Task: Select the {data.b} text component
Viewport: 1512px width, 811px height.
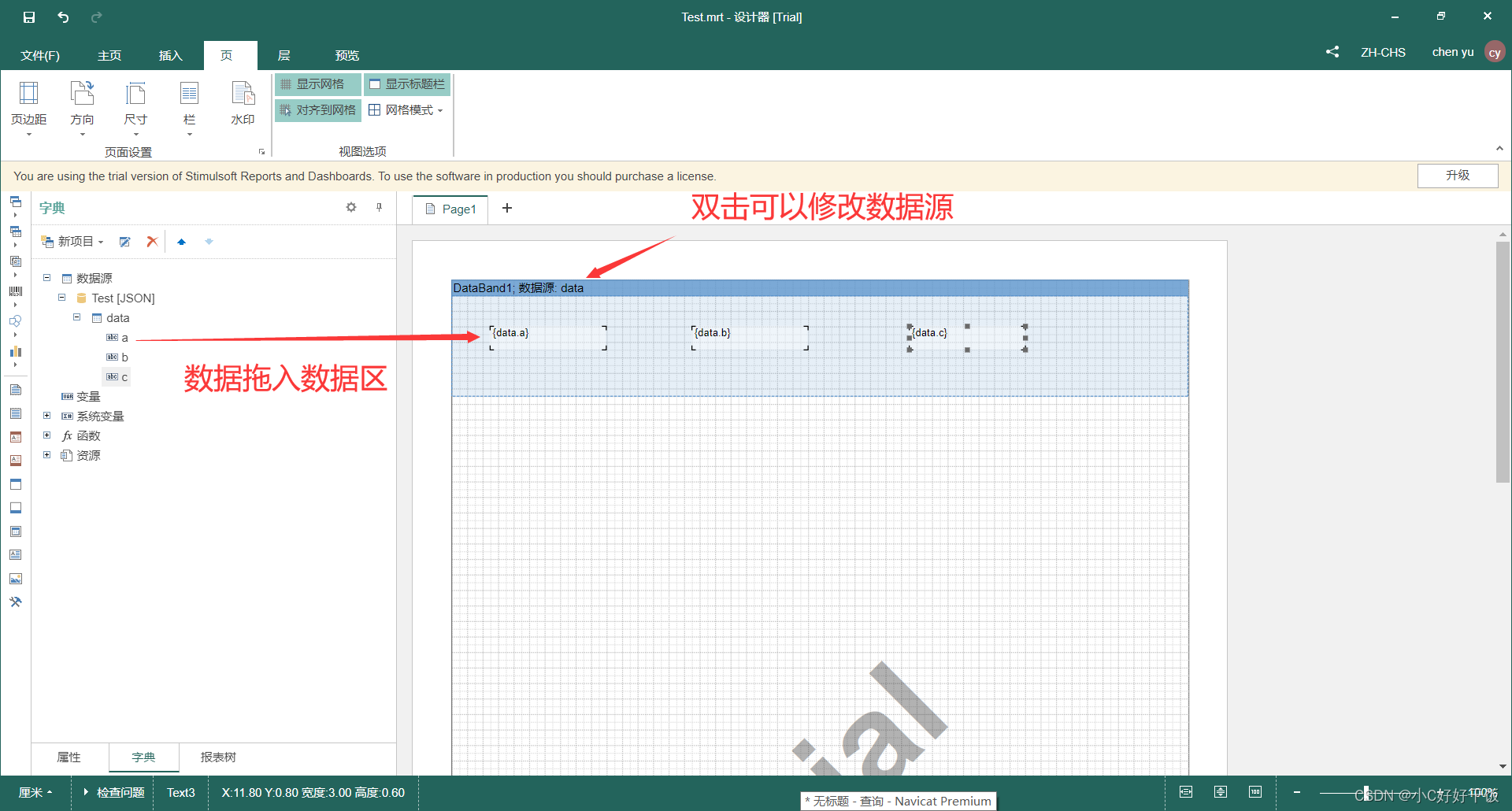Action: 750,337
